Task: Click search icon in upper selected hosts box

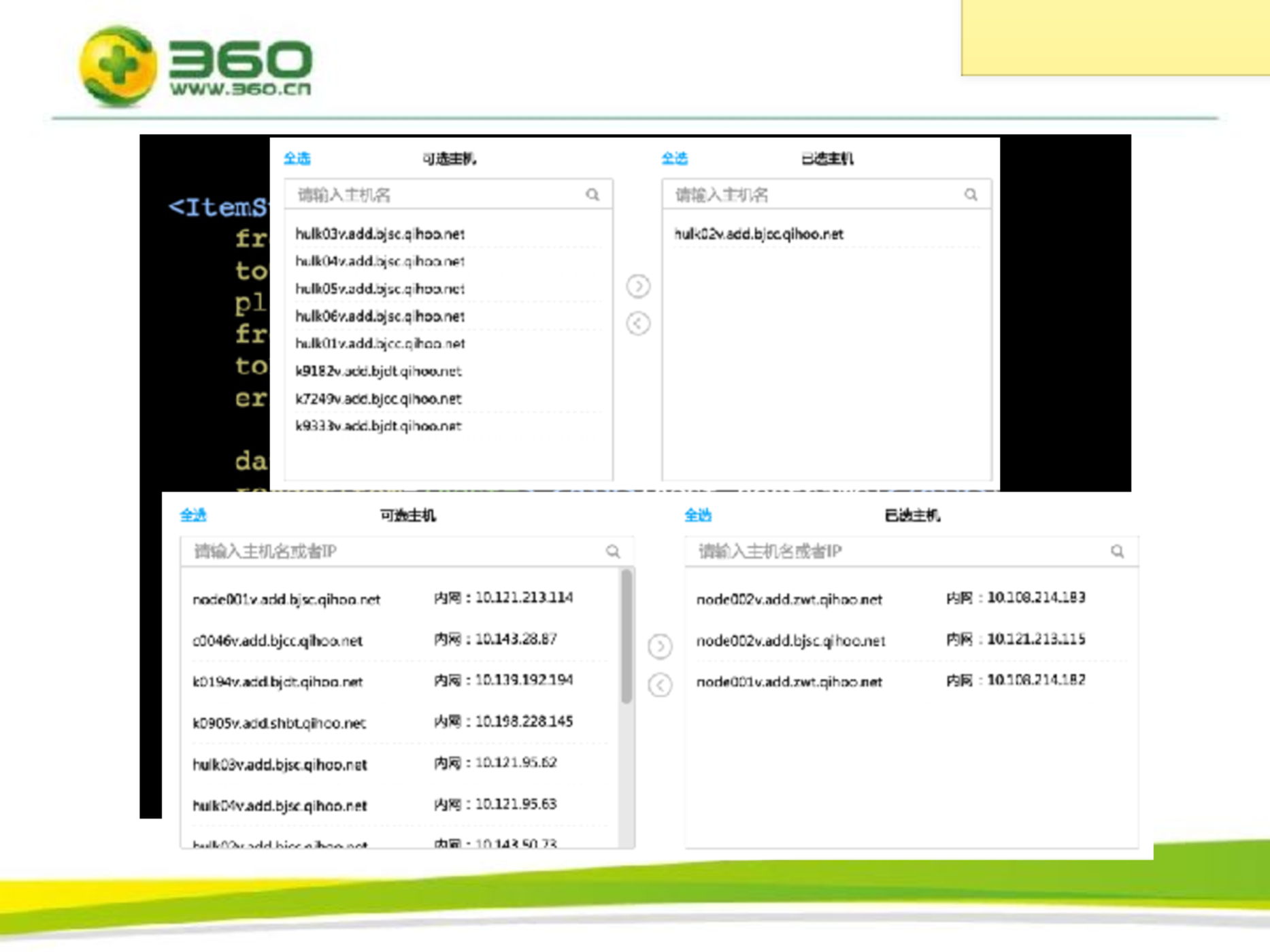Action: (x=971, y=195)
